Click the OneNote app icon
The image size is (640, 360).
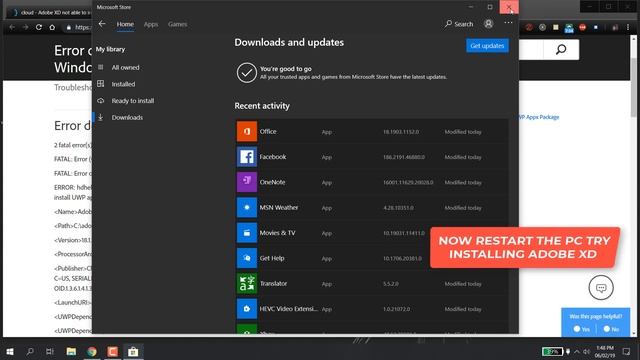pos(247,182)
